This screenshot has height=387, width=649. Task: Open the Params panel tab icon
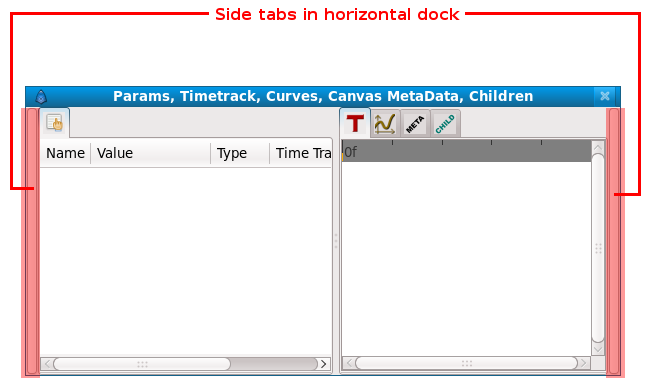(x=55, y=123)
